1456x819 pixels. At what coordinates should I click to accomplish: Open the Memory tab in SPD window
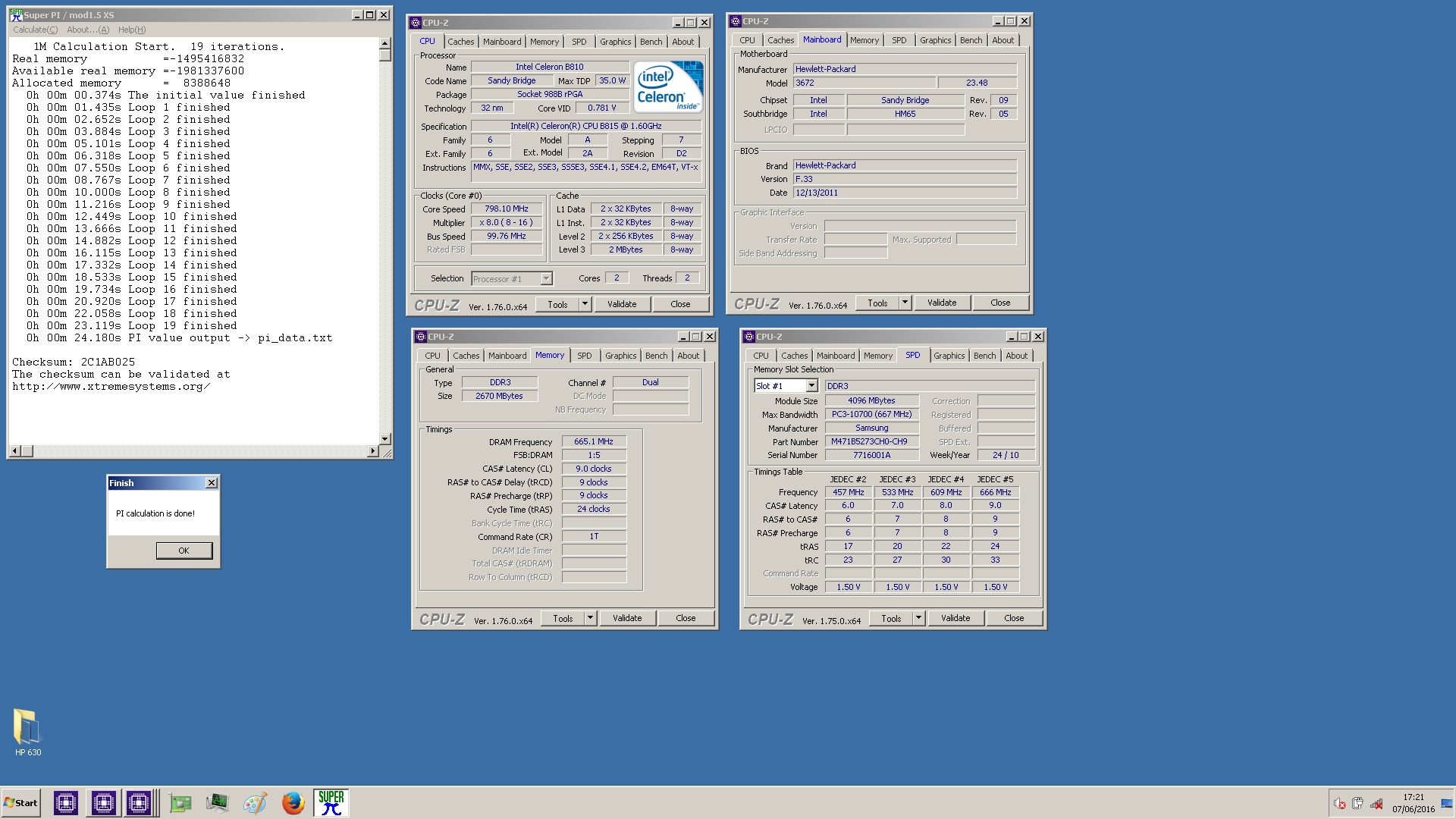pos(877,356)
